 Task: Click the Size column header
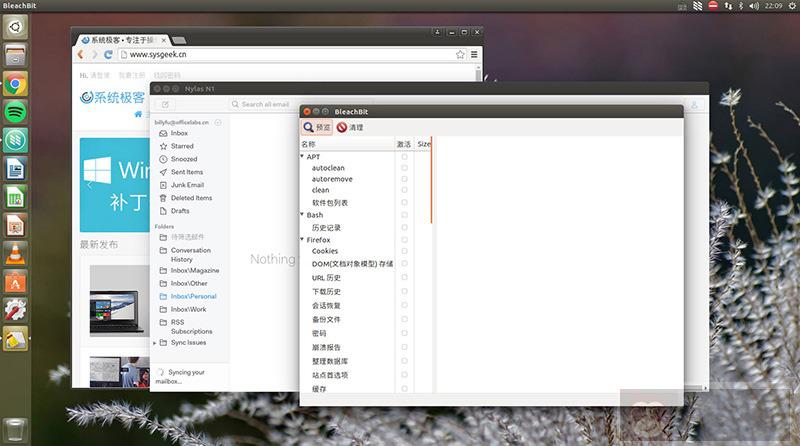pyautogui.click(x=423, y=144)
